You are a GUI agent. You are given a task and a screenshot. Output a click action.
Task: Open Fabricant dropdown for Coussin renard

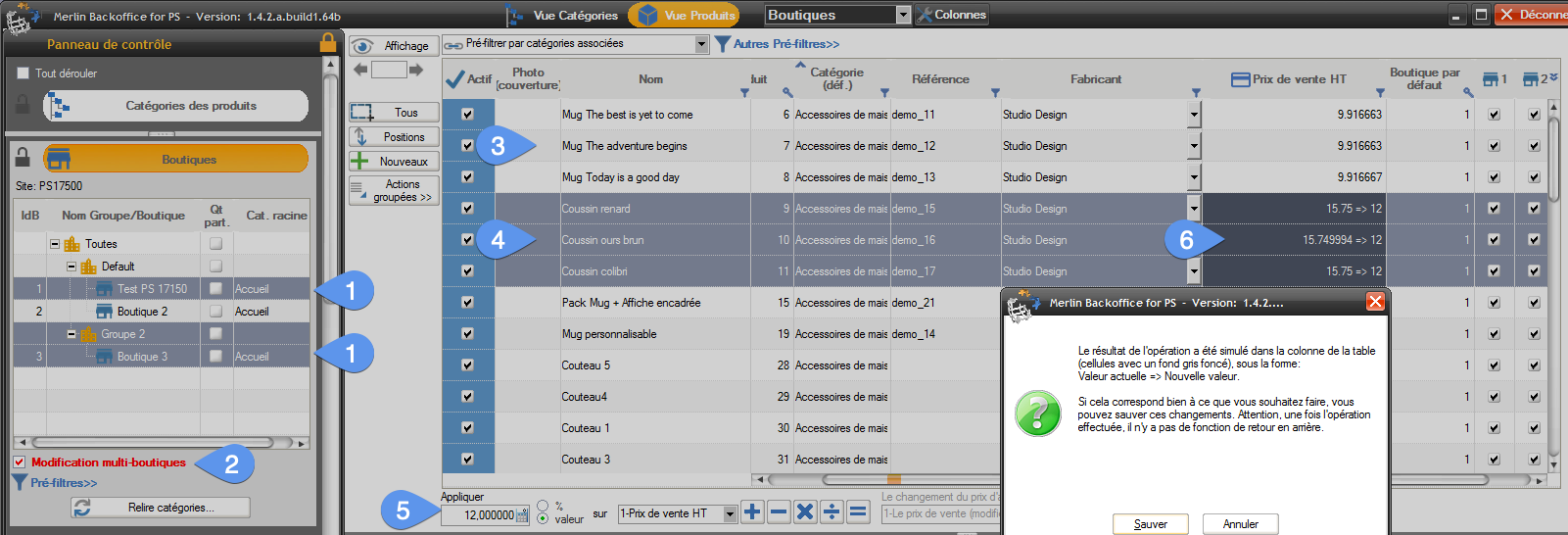(x=1194, y=209)
